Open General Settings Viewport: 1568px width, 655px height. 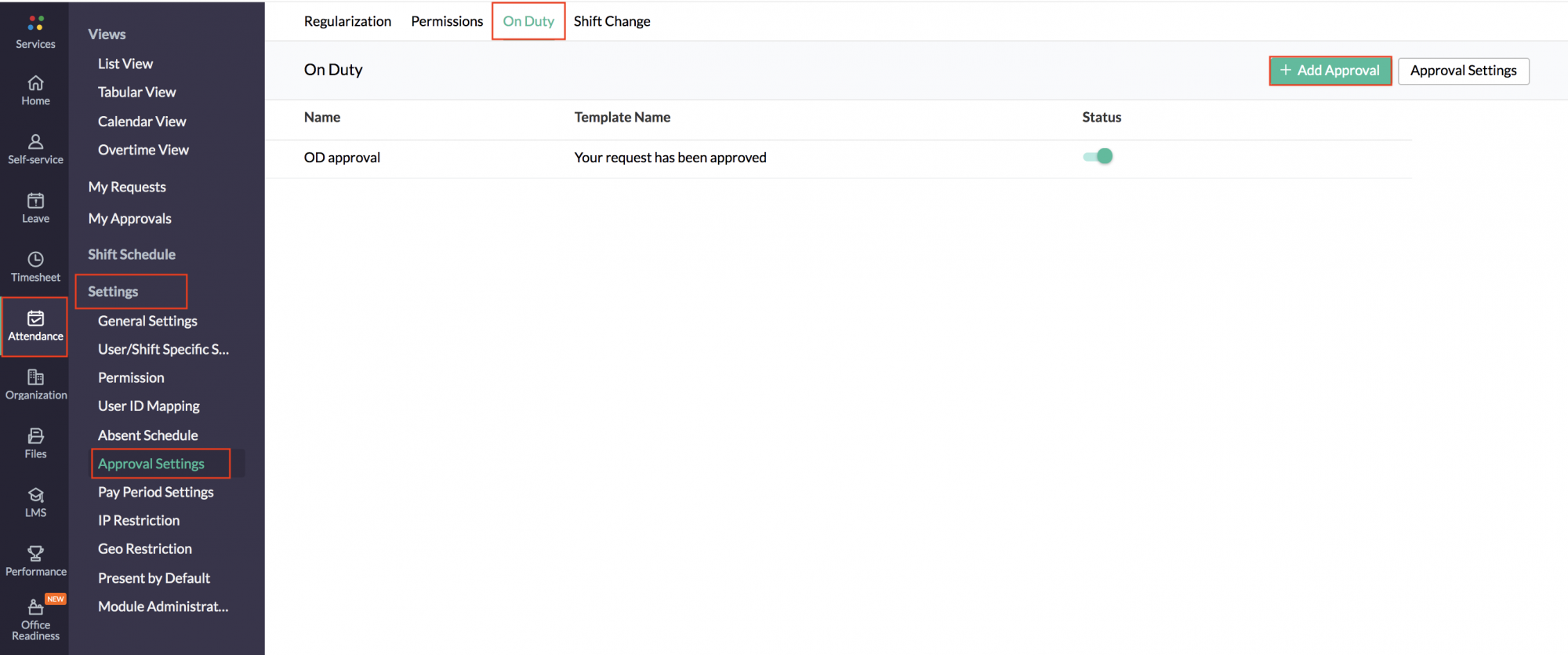147,321
